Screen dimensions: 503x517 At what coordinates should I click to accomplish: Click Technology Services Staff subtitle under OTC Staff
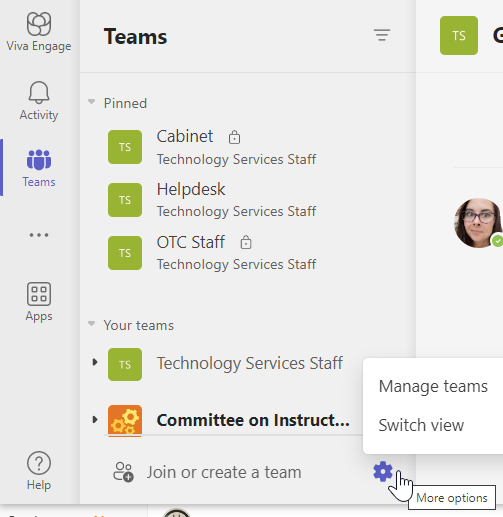point(236,264)
